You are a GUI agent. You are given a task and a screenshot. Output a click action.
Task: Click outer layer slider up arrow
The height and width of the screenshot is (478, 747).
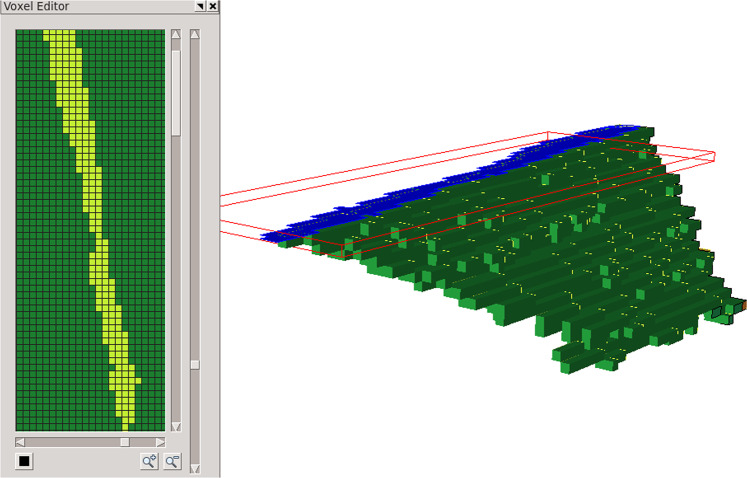point(195,35)
